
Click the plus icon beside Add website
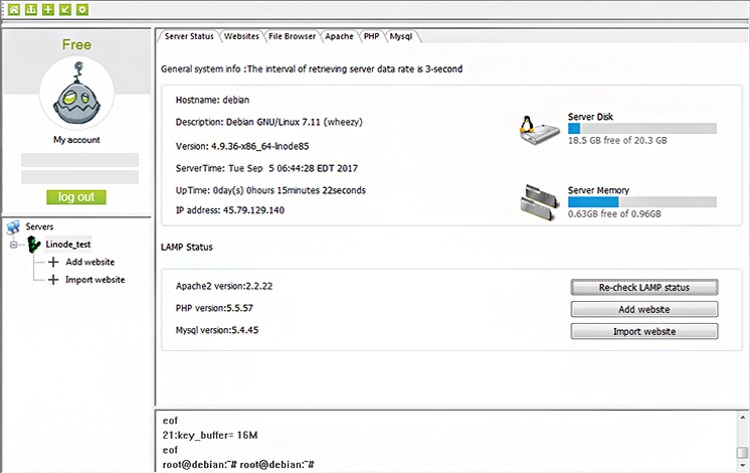[54, 262]
